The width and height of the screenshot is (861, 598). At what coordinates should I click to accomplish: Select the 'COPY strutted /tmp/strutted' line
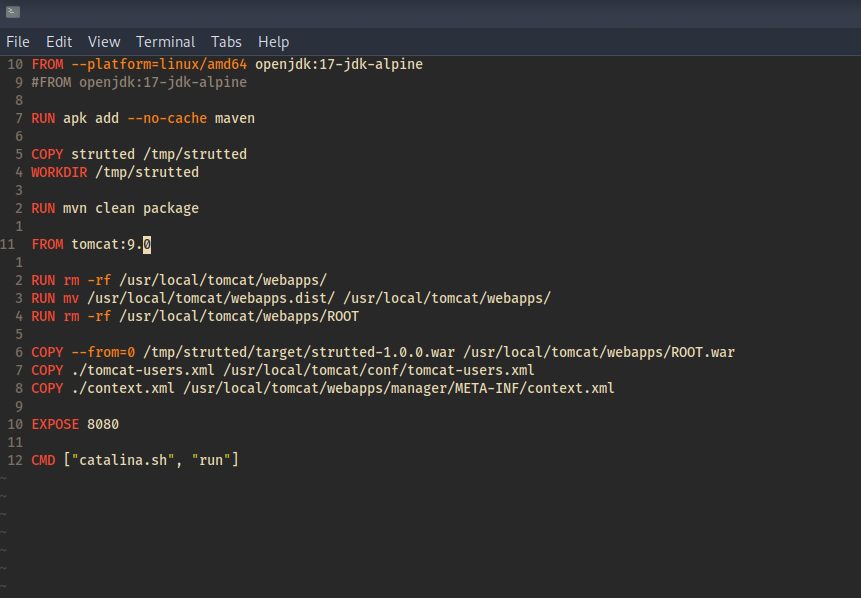click(139, 154)
